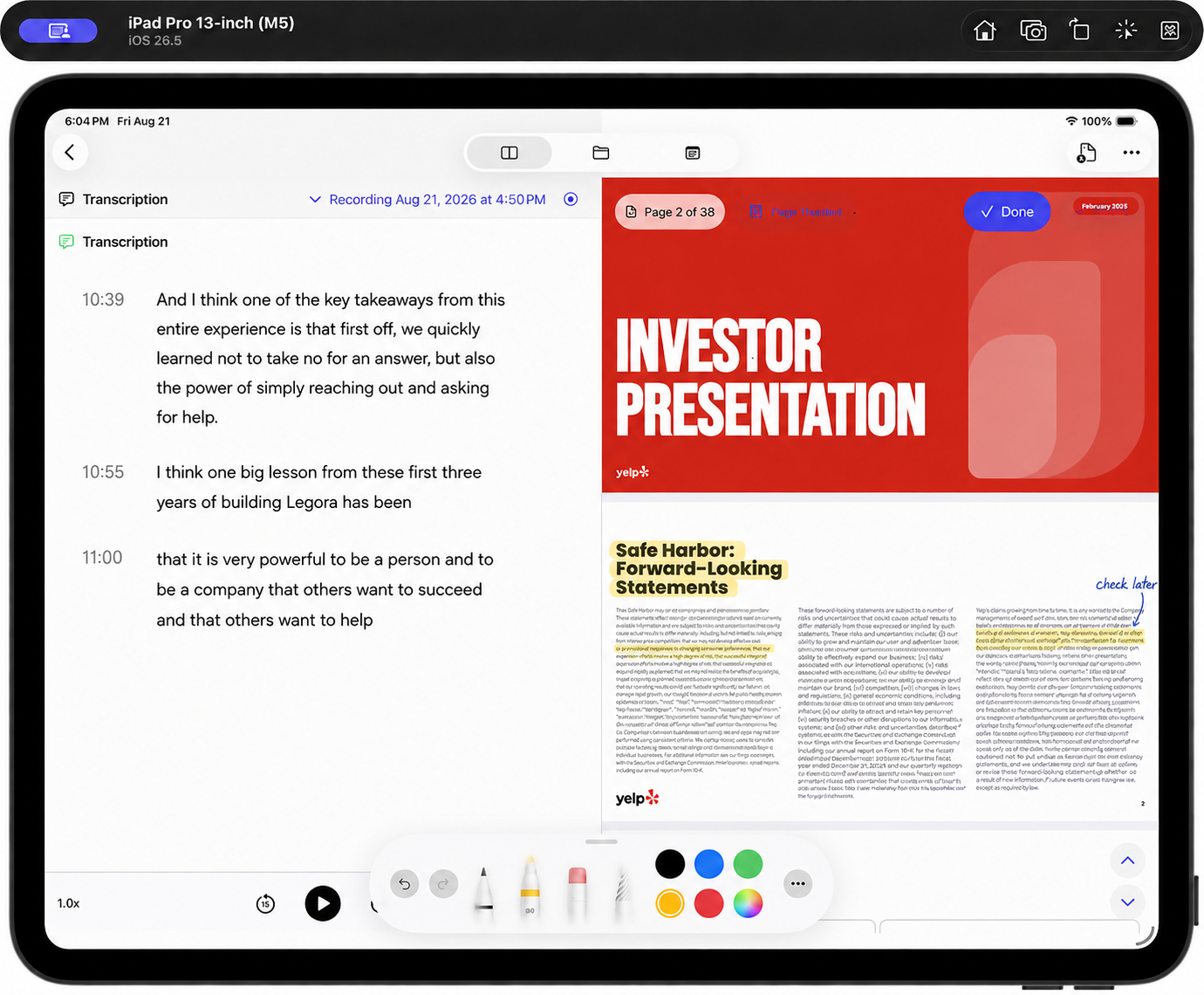Viewport: 1204px width, 995px height.
Task: Tap the 'check later' handwritten note
Action: pos(1126,584)
